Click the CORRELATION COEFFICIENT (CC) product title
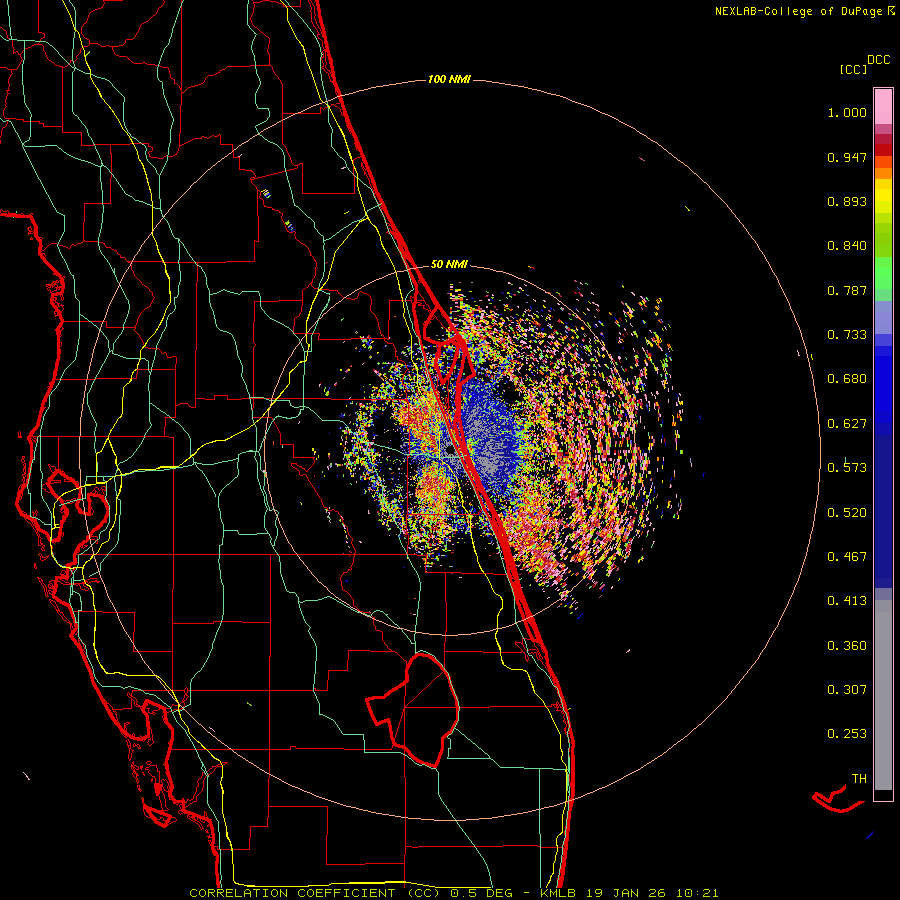The width and height of the screenshot is (900, 900). (315, 893)
